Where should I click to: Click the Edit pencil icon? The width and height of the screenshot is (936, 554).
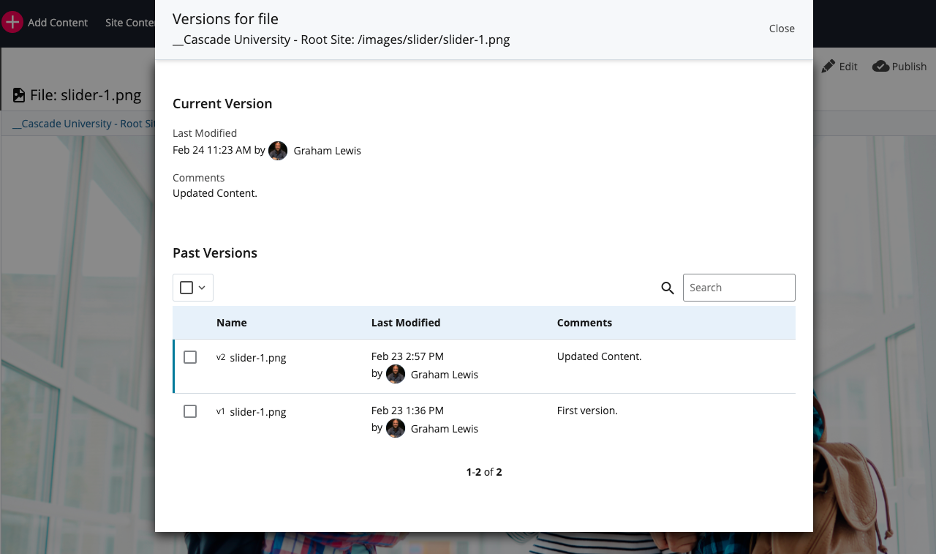click(x=828, y=66)
